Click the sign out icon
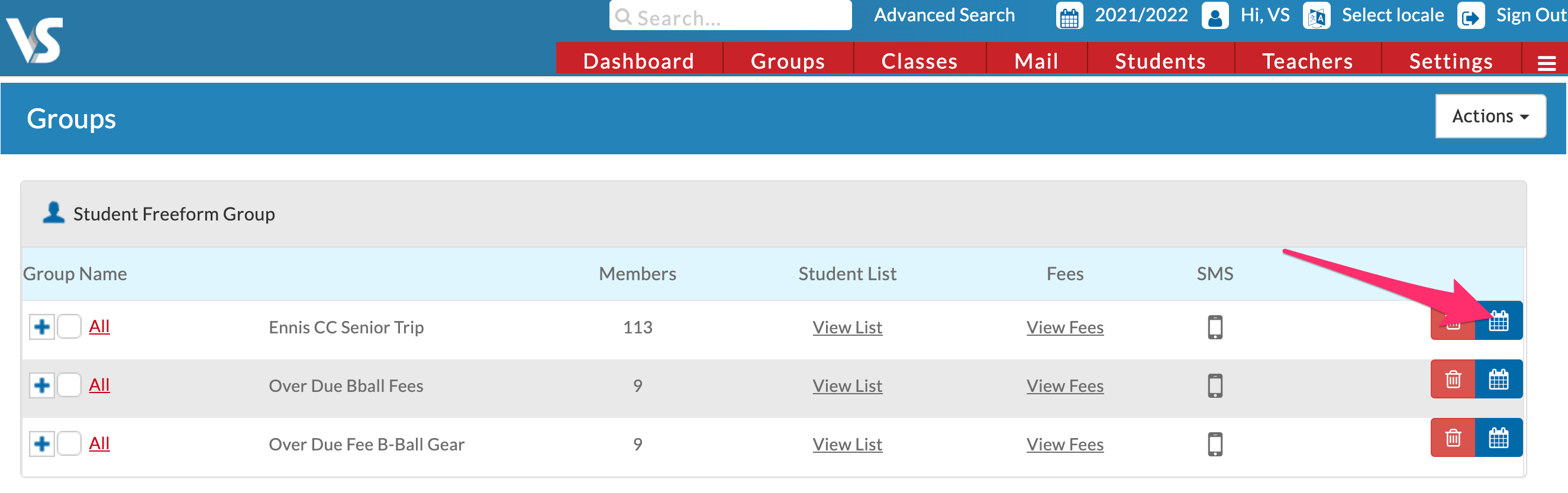 (1470, 17)
